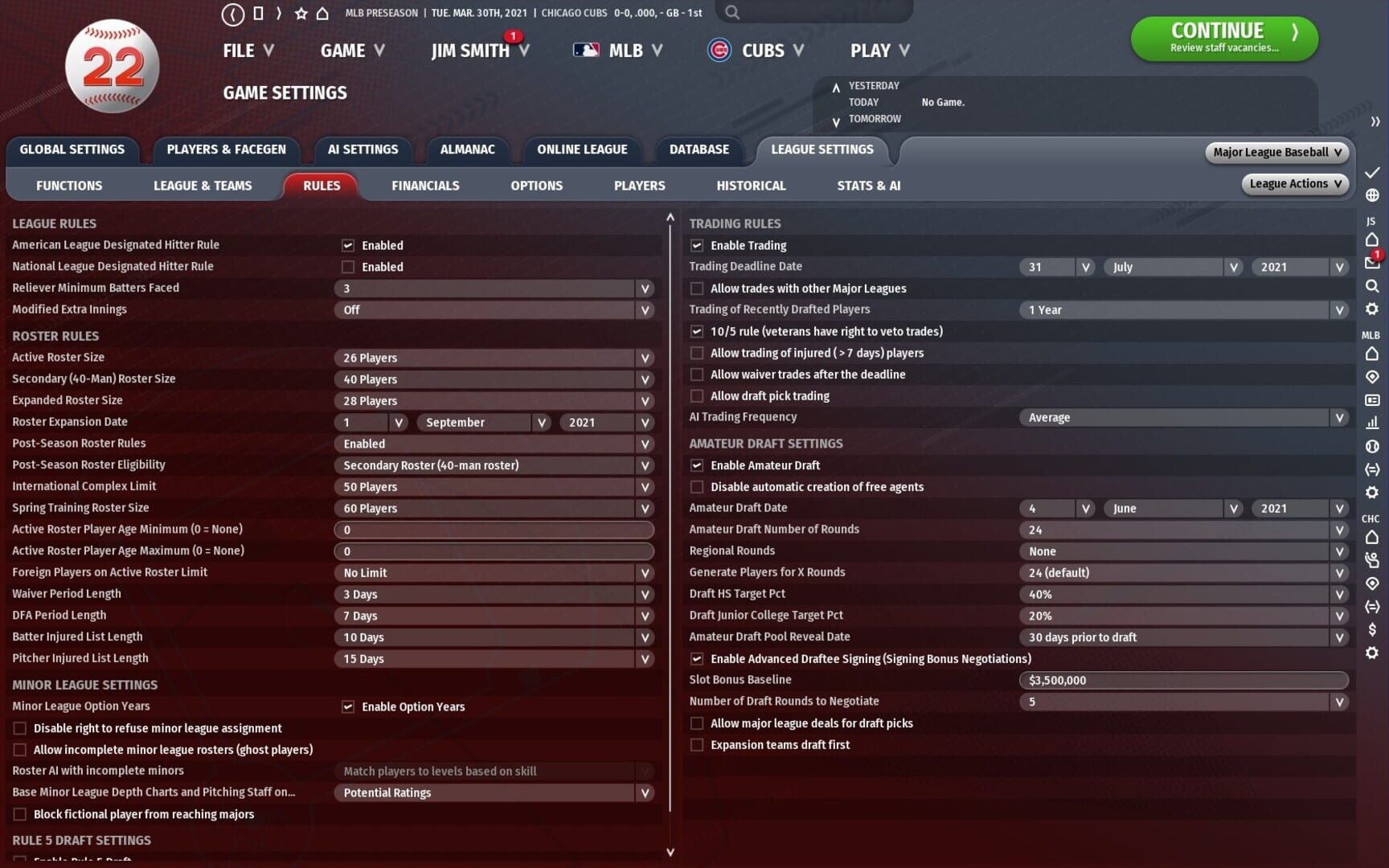Open the League Actions dropdown

[1295, 184]
